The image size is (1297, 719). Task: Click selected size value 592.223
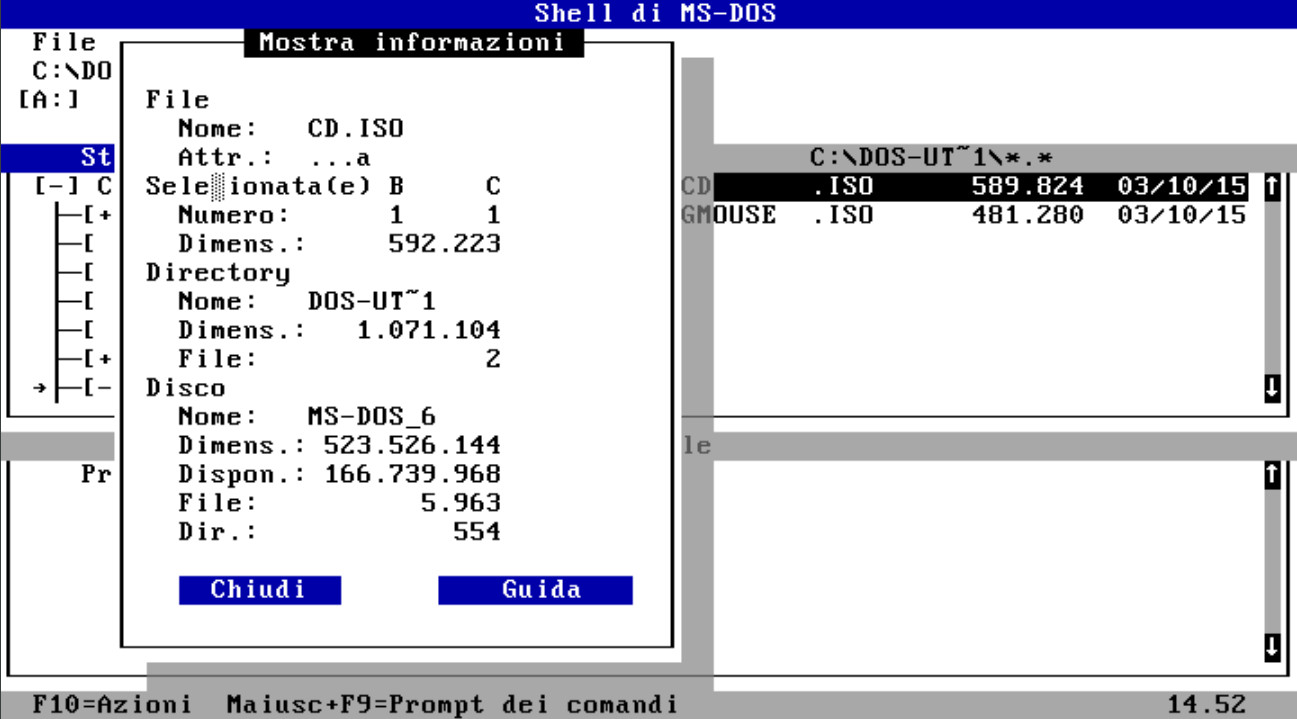(x=444, y=244)
